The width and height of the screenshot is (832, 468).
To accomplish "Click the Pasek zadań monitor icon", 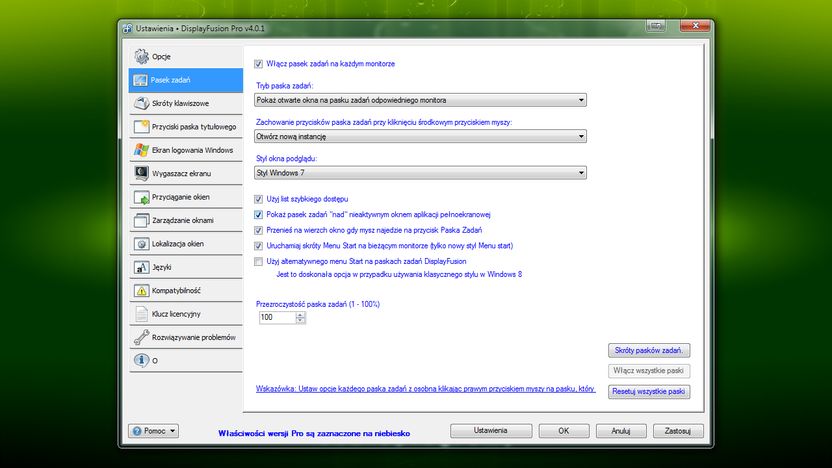I will click(x=141, y=80).
